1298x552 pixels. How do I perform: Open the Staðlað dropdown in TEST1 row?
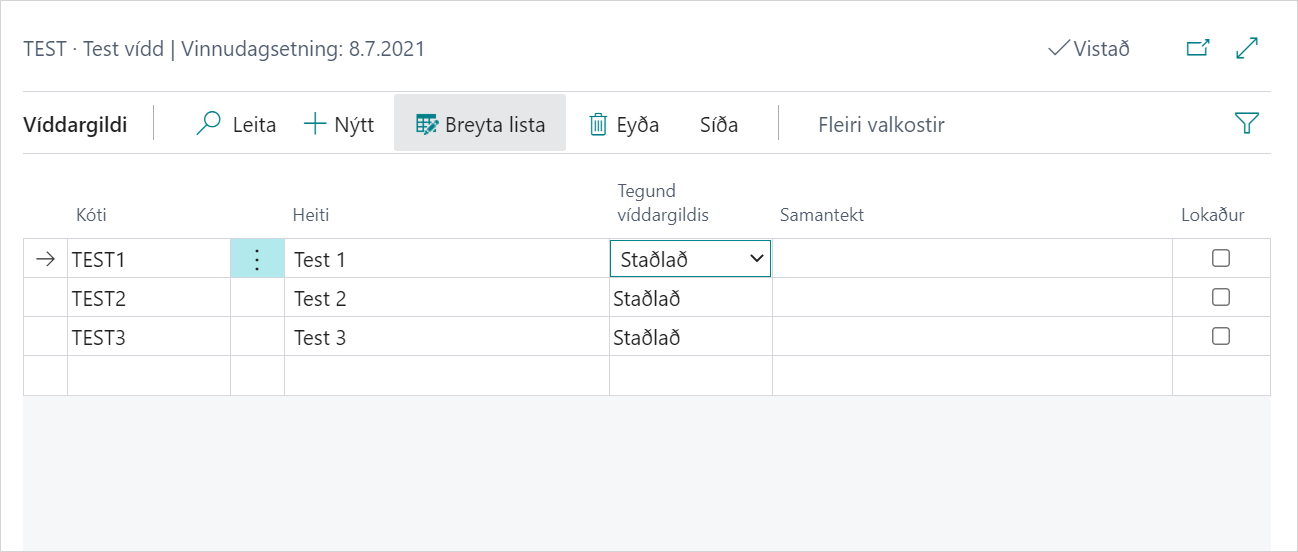click(x=754, y=259)
